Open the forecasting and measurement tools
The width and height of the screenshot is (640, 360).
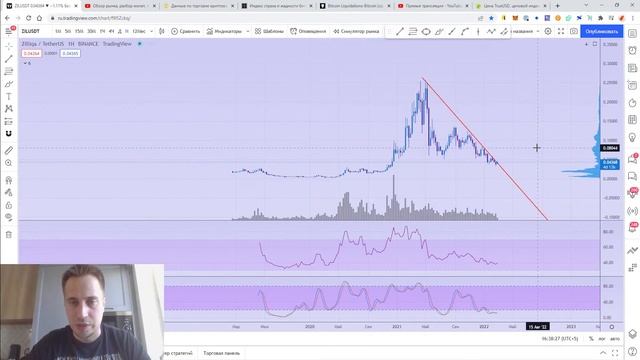coord(9,121)
